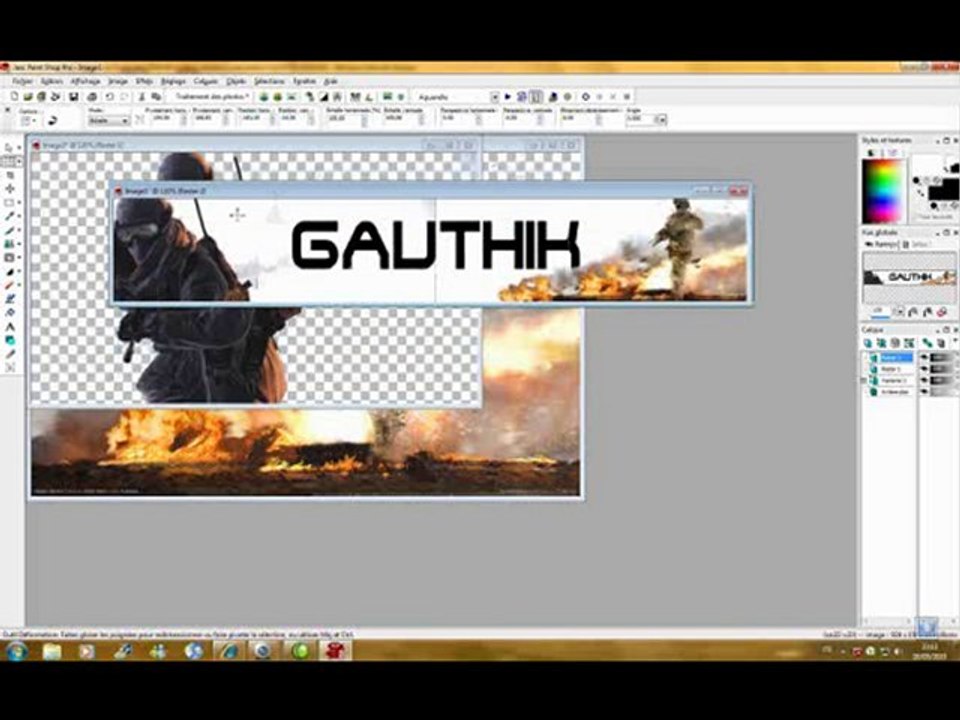The height and width of the screenshot is (720, 960).
Task: Select the Pan tool in tool palette
Action: coord(9,148)
